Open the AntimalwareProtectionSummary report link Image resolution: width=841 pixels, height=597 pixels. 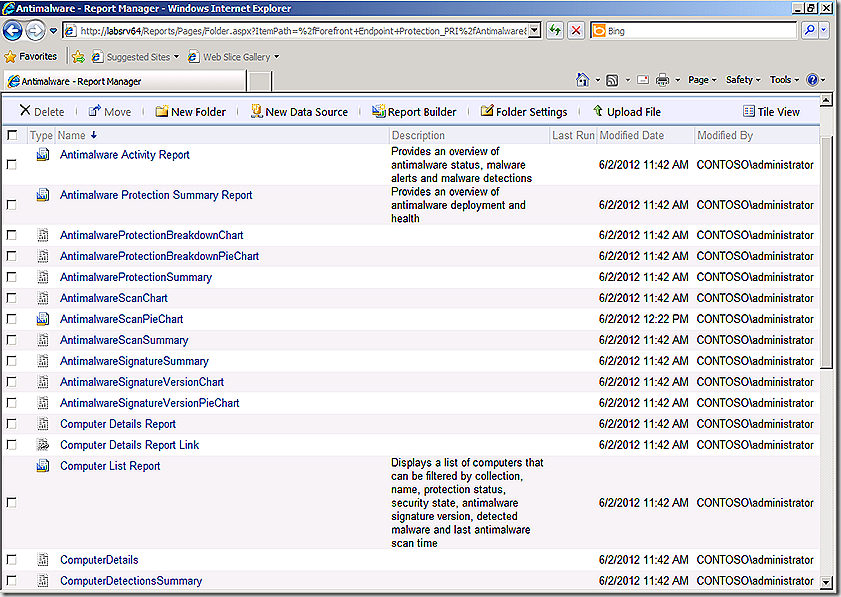pyautogui.click(x=136, y=277)
